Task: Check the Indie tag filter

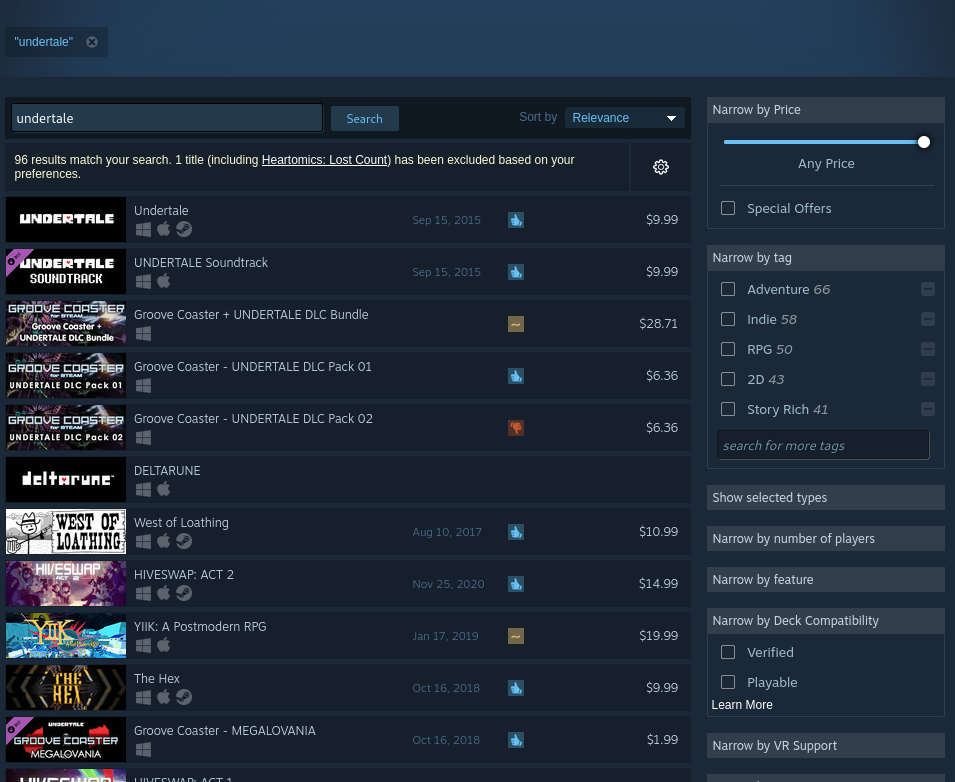Action: coord(728,319)
